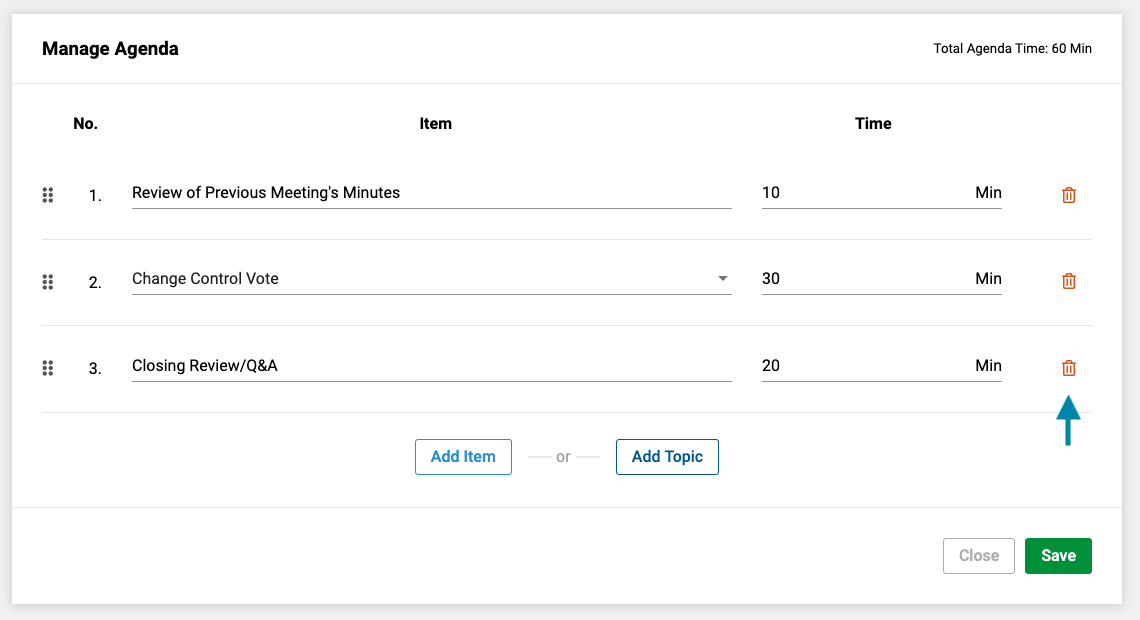Click the 10 Min time field
1140x620 pixels.
[881, 193]
